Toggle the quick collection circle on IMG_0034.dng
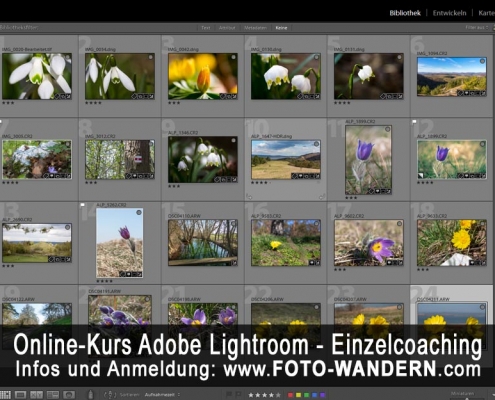Image resolution: width=495 pixels, height=400 pixels. [x=151, y=57]
